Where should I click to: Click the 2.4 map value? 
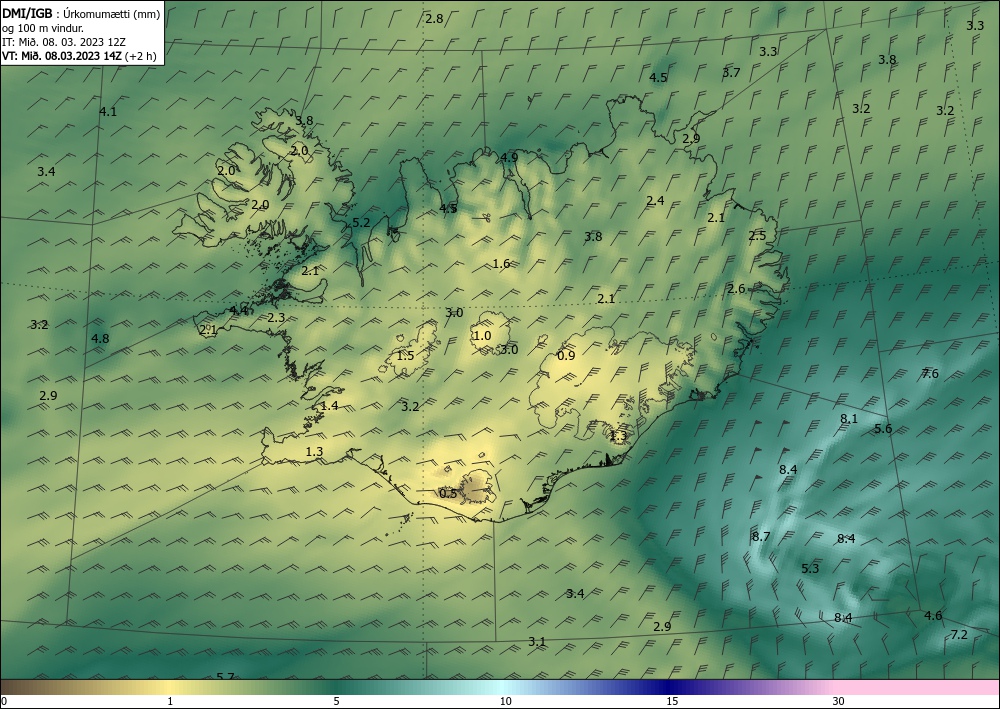[x=655, y=201]
